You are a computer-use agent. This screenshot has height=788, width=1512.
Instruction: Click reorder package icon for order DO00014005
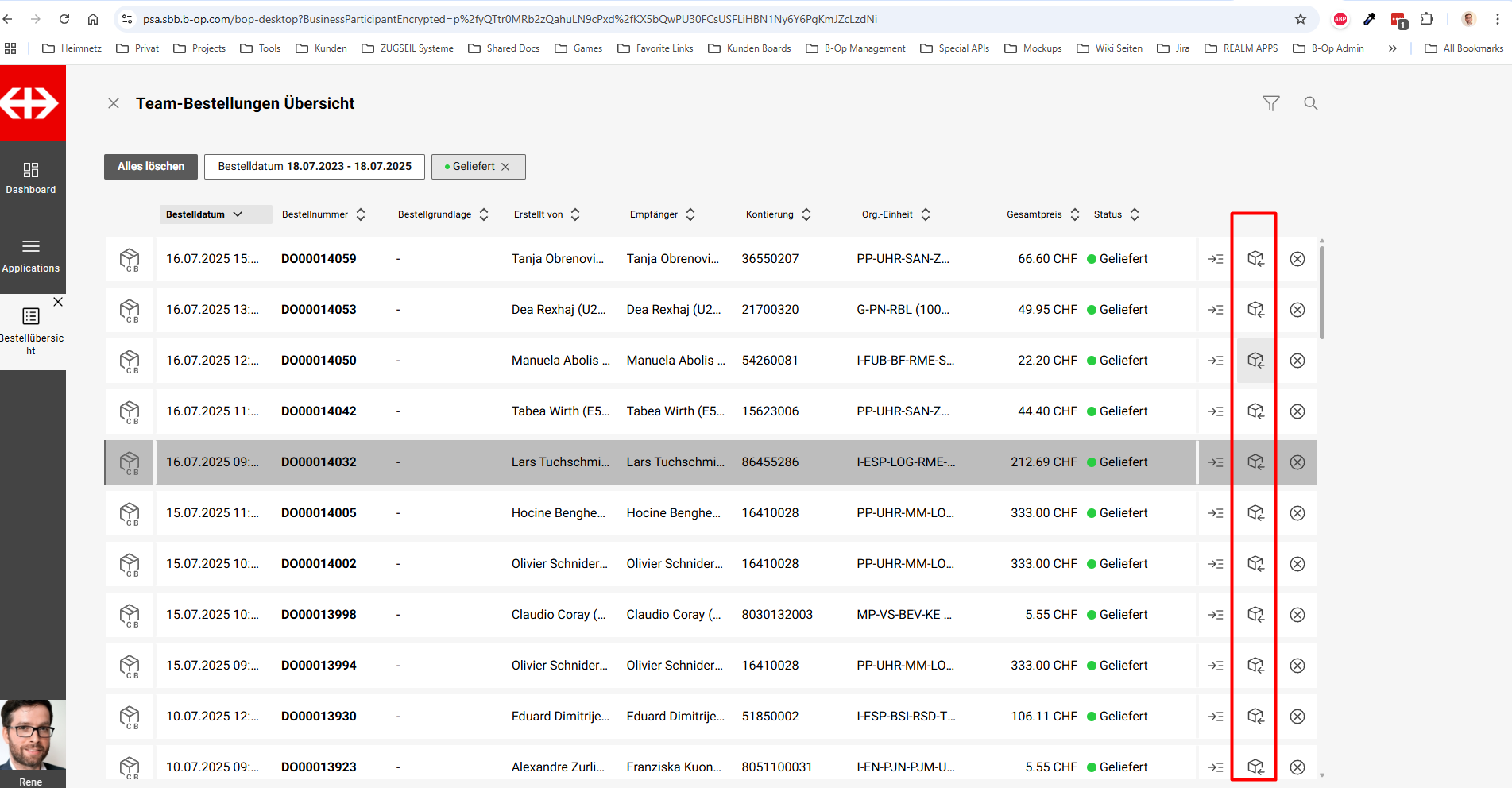(1255, 513)
